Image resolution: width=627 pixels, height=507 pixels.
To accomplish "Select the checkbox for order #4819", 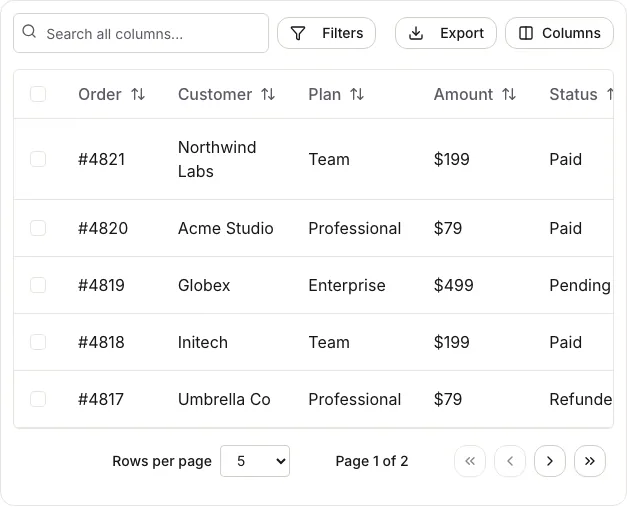I will click(38, 285).
